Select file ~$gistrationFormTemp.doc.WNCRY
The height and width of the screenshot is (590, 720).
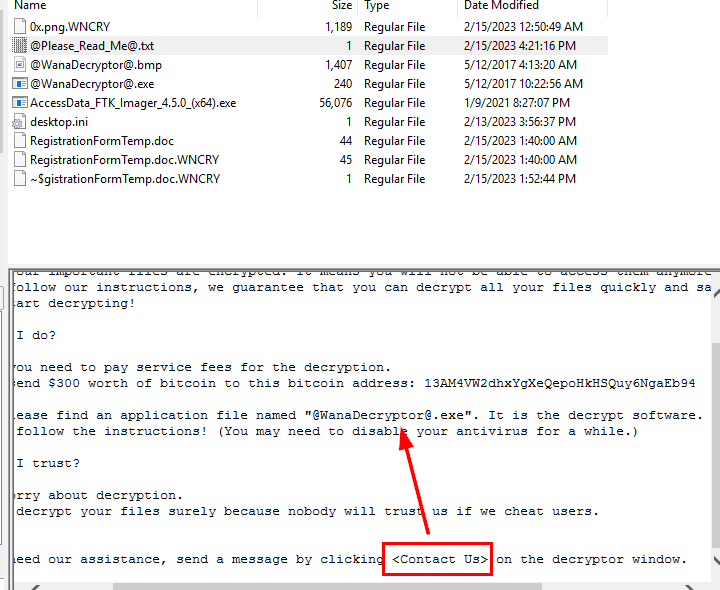click(125, 179)
